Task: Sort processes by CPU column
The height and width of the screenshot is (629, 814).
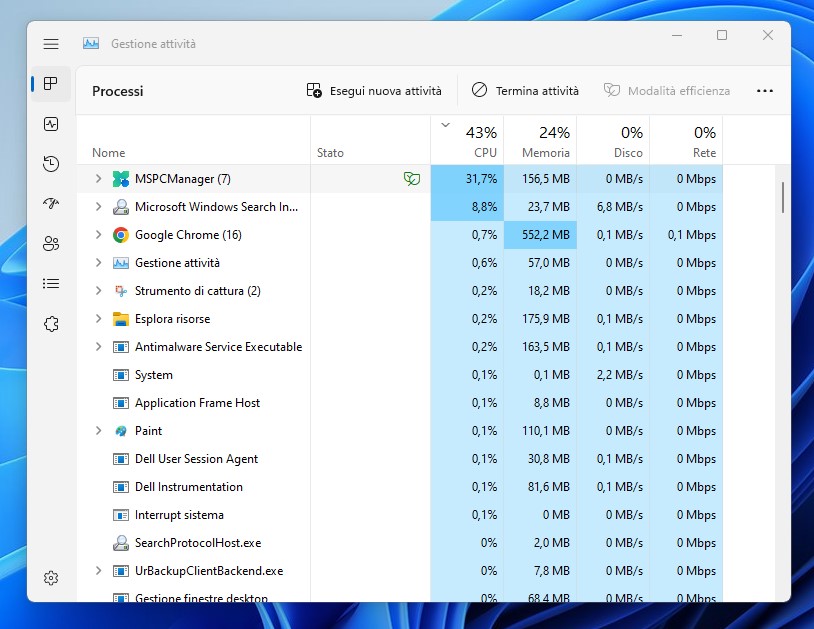Action: pyautogui.click(x=467, y=140)
